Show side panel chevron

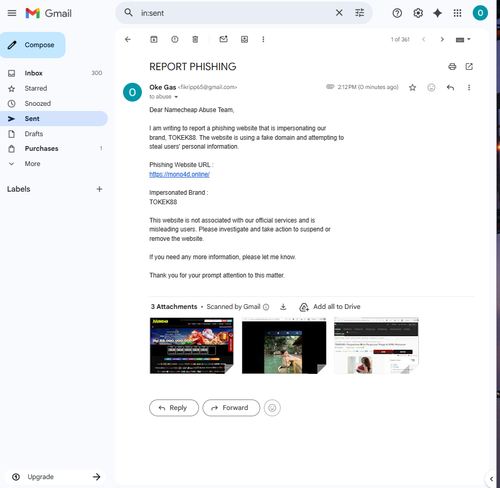pos(491,479)
